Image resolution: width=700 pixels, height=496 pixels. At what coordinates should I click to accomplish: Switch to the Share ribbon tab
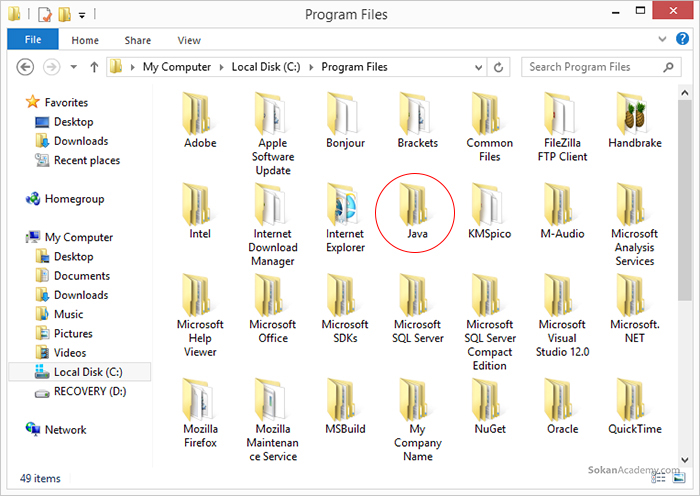pos(138,40)
